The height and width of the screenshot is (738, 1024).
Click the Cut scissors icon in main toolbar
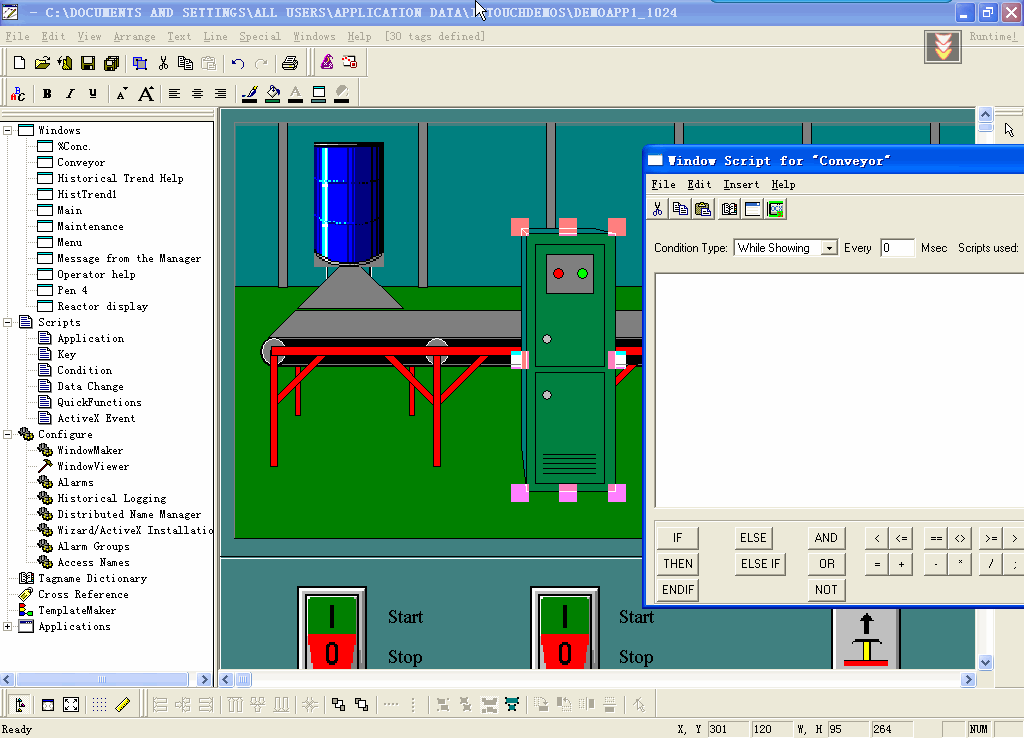click(x=163, y=63)
